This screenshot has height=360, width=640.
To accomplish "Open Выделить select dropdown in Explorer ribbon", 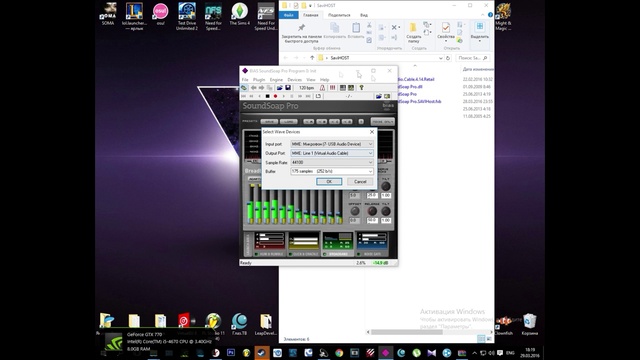I will pos(480,32).
